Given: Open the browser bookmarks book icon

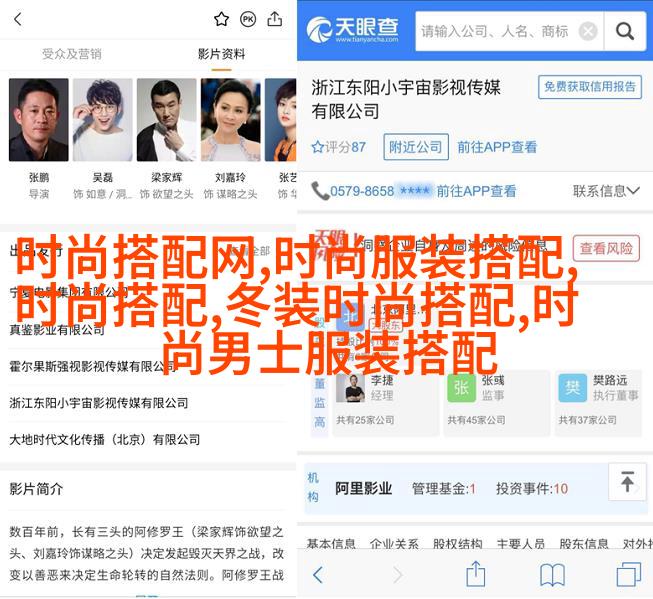Looking at the screenshot, I should 552,575.
